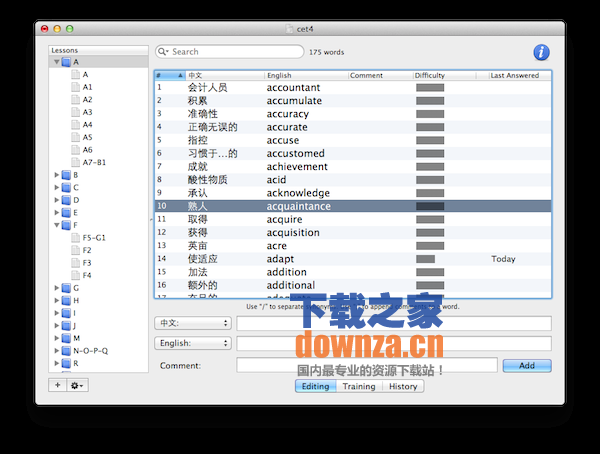Click the English word input field

coord(394,343)
